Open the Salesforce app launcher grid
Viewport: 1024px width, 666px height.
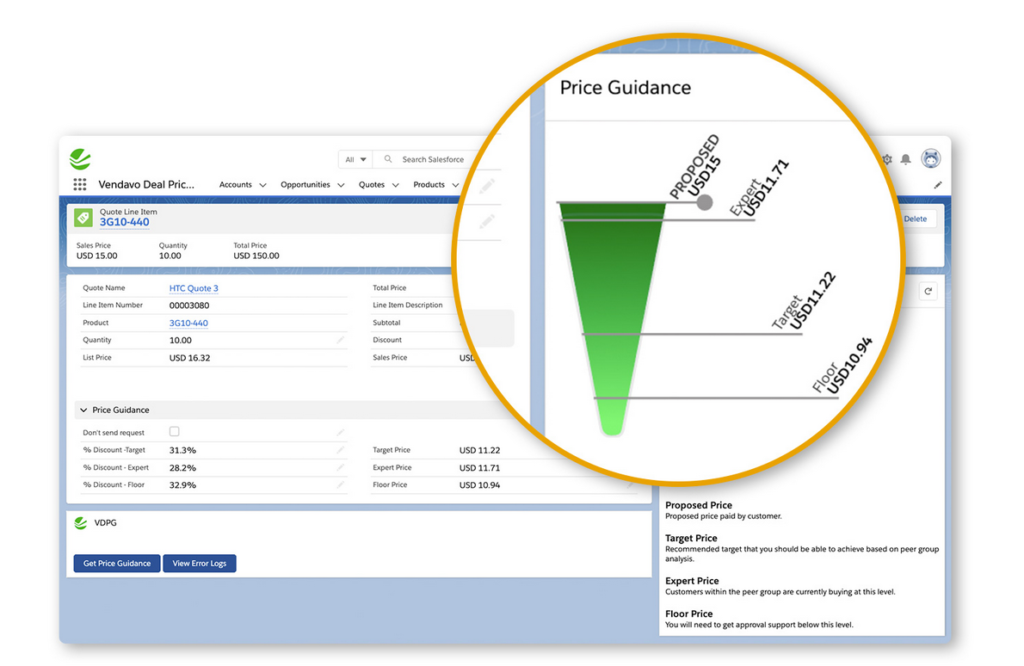point(80,184)
